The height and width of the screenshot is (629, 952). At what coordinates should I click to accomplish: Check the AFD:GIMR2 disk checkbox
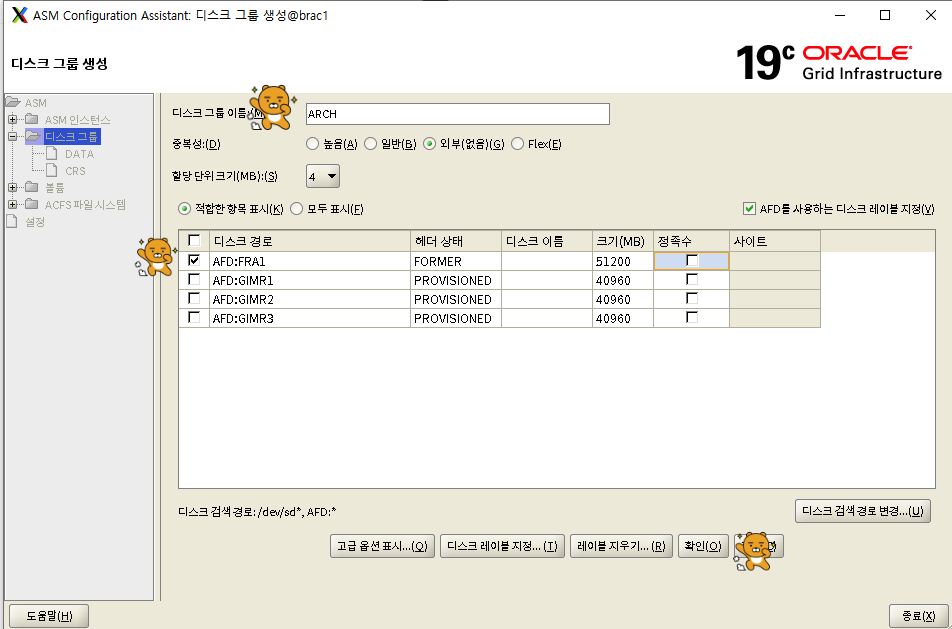(x=194, y=298)
